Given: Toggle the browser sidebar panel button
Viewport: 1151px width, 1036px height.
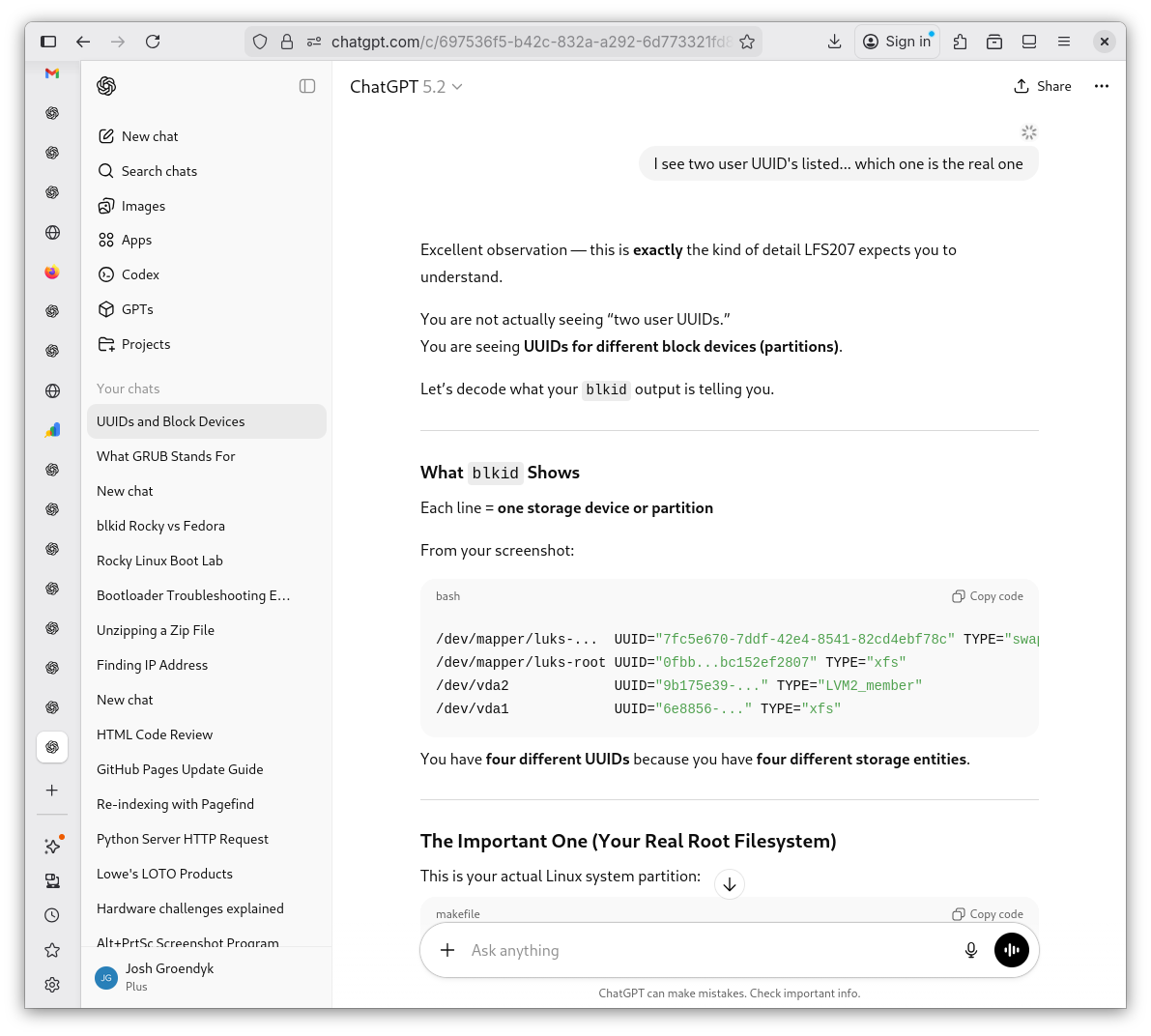Looking at the screenshot, I should coord(48,42).
